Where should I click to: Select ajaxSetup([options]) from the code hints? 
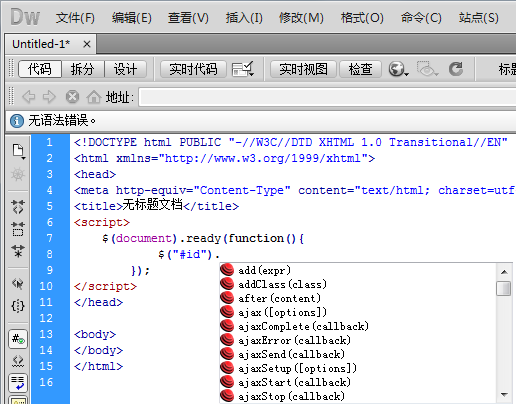[357, 368]
